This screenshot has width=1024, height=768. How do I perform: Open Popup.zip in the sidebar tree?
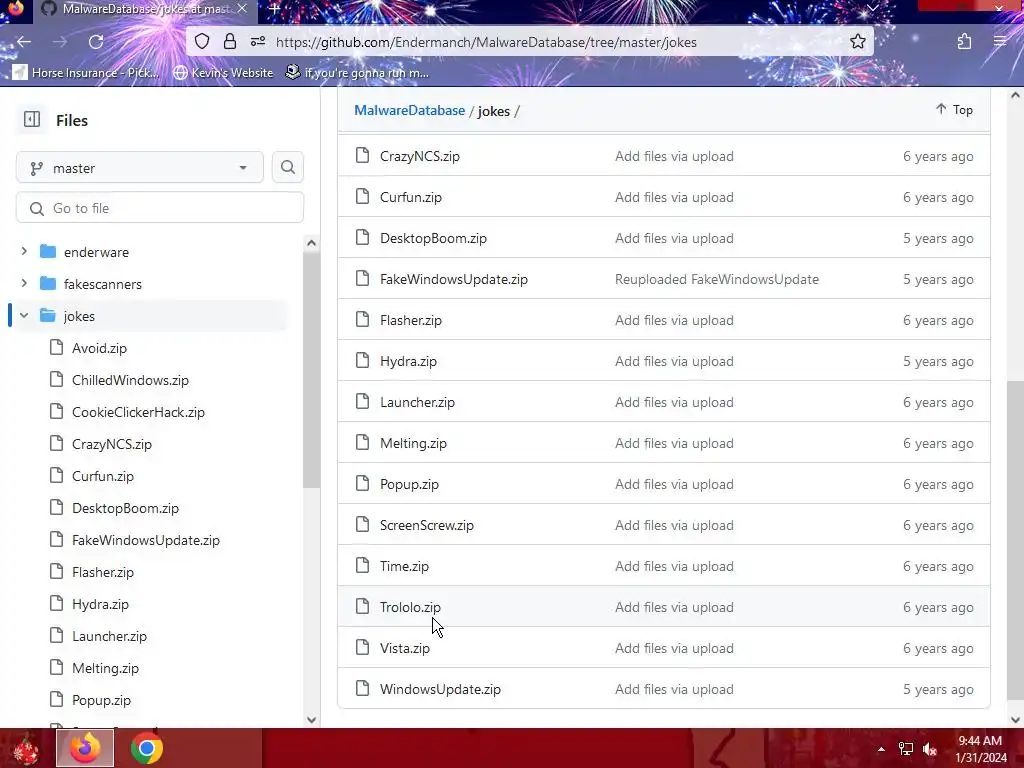pyautogui.click(x=101, y=700)
